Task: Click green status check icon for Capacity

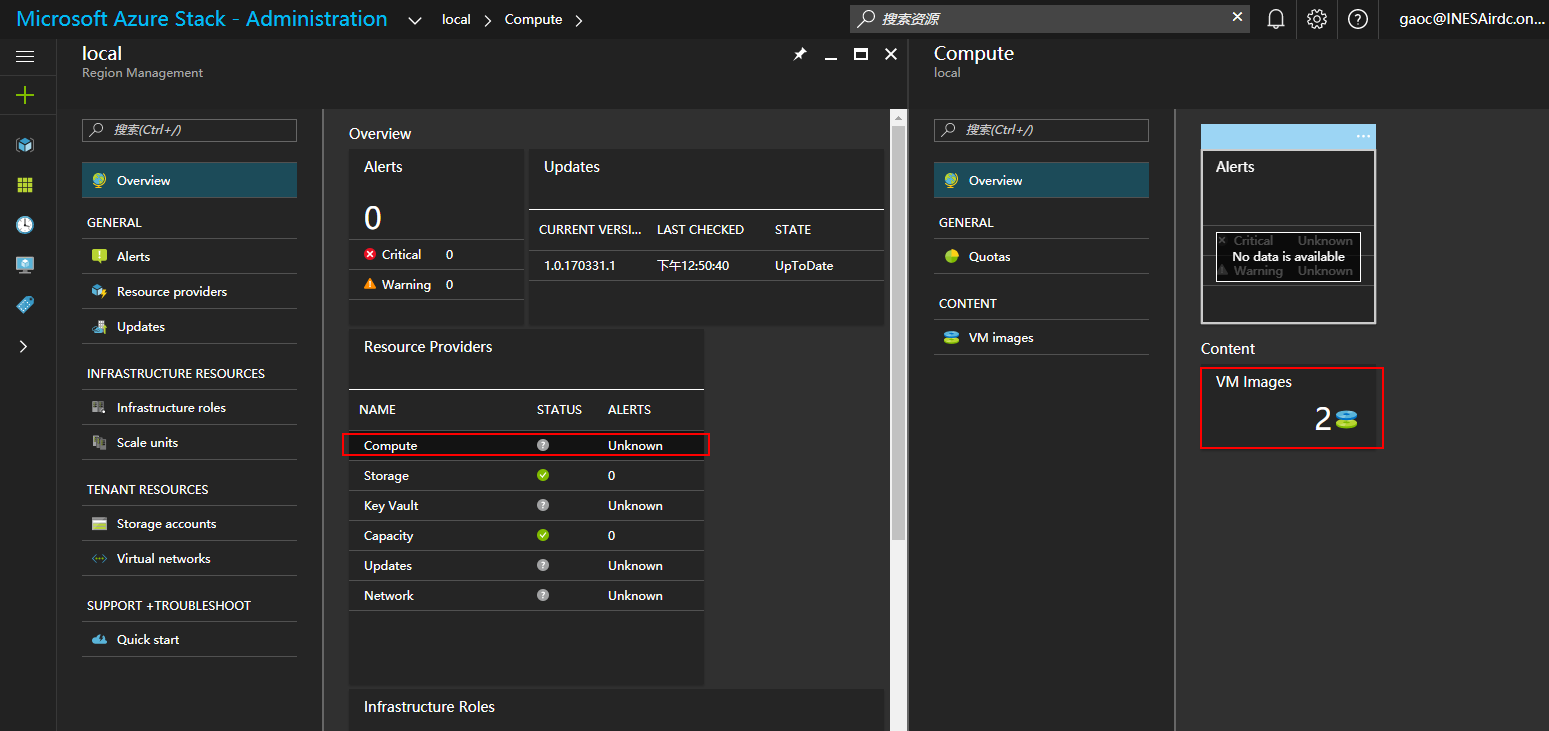Action: tap(543, 535)
